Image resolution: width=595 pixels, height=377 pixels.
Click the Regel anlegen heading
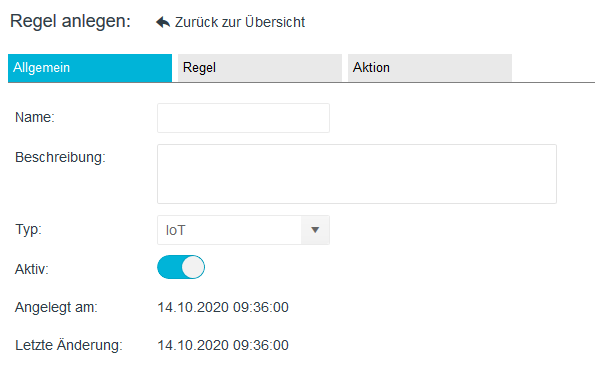point(70,21)
